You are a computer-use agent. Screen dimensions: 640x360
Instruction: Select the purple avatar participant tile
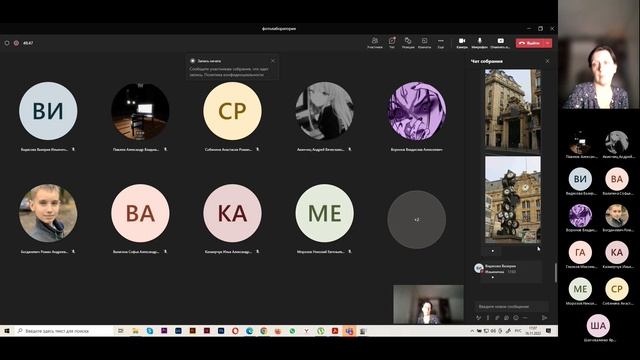pyautogui.click(x=417, y=111)
